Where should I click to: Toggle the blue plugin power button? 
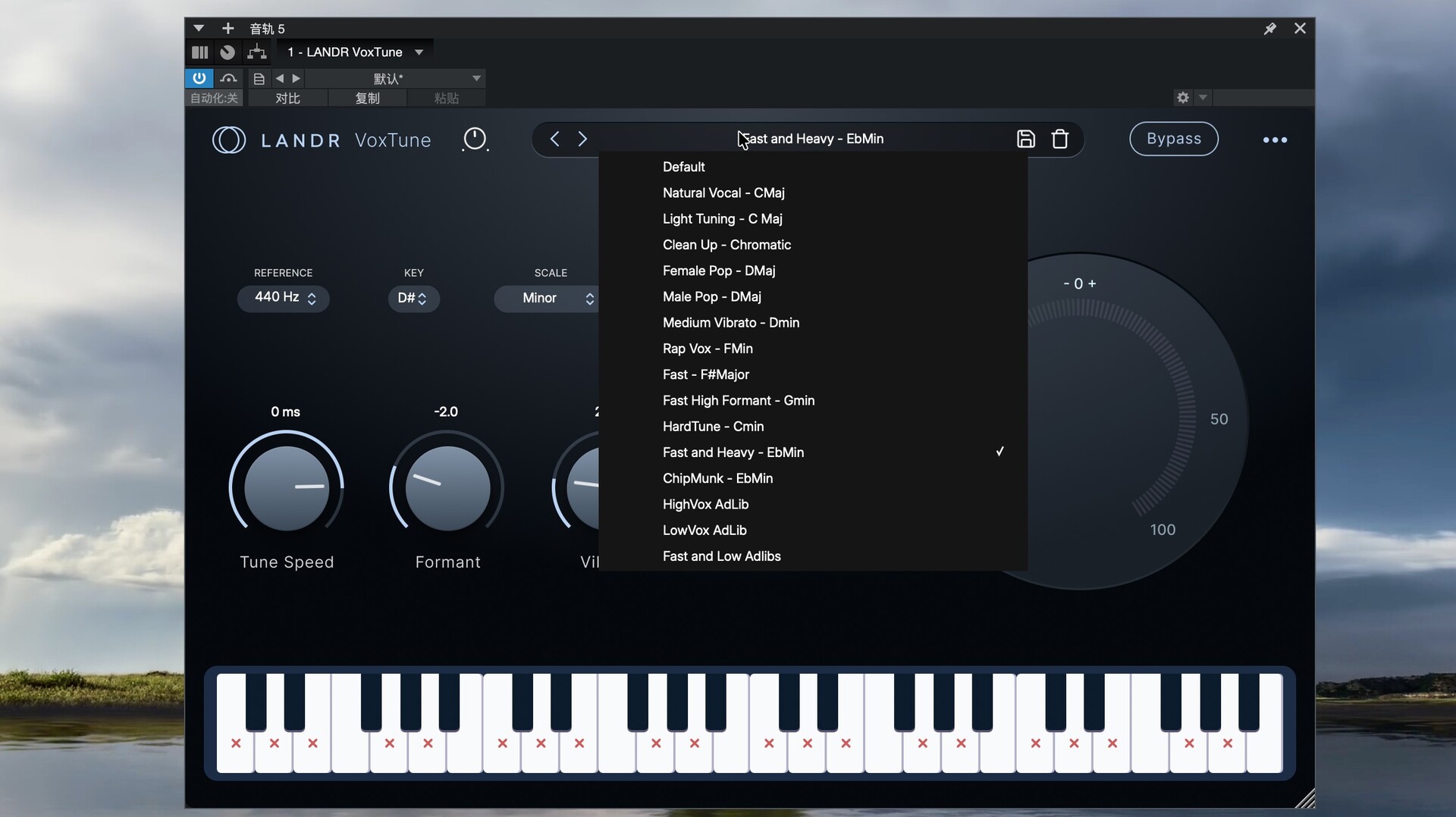point(199,78)
